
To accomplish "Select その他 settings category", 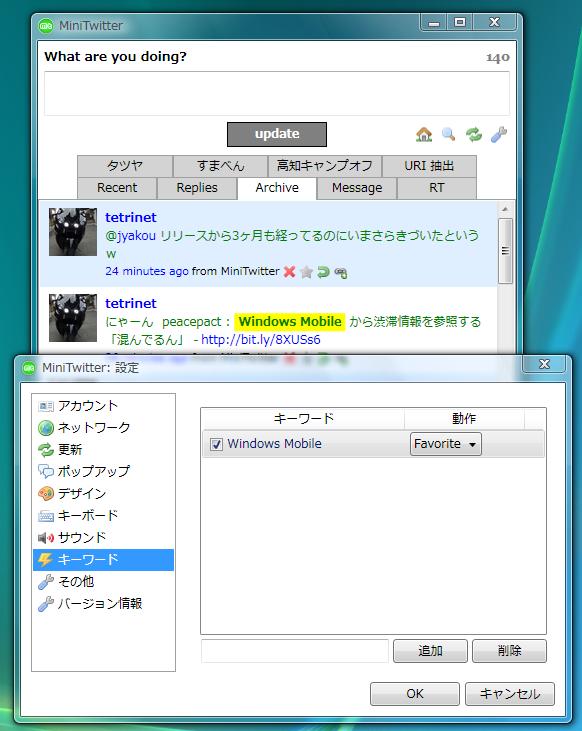I will [104, 582].
